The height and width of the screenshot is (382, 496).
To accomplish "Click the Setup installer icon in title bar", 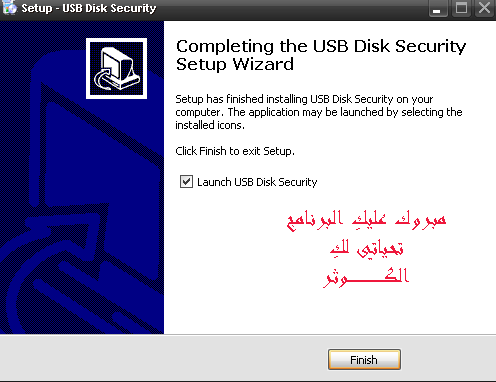I will click(x=9, y=7).
